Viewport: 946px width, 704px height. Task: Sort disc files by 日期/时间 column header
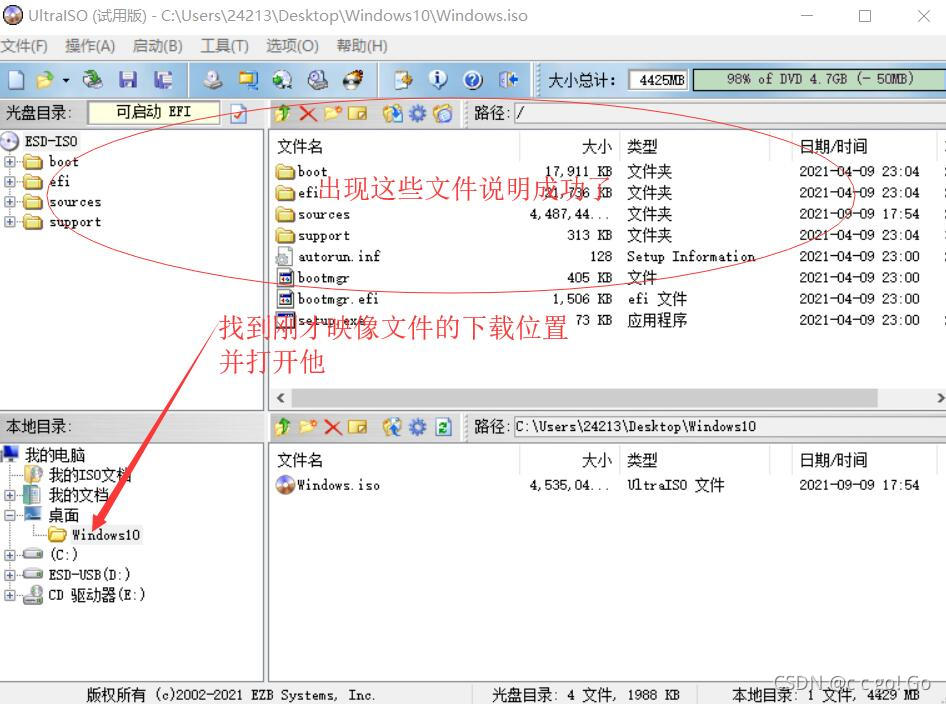[833, 147]
